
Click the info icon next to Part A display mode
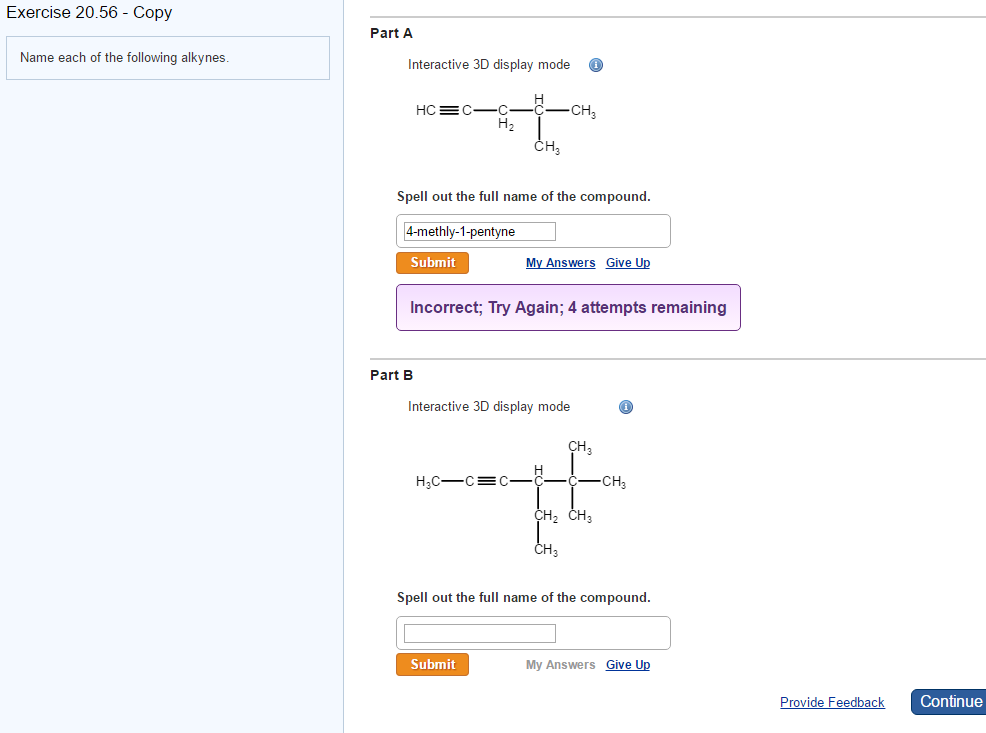pyautogui.click(x=596, y=64)
